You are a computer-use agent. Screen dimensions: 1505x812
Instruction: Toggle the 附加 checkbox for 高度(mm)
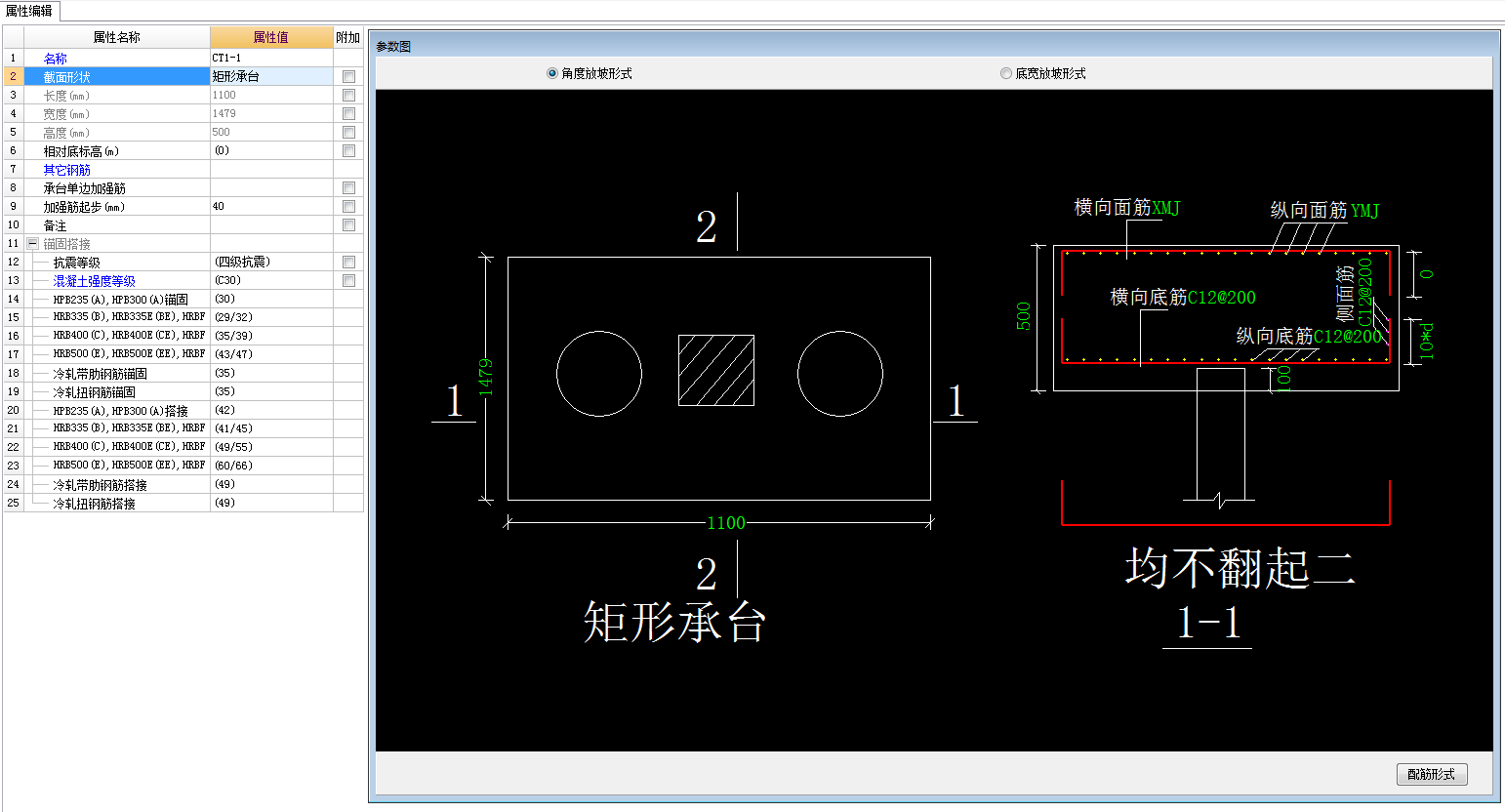(x=348, y=132)
